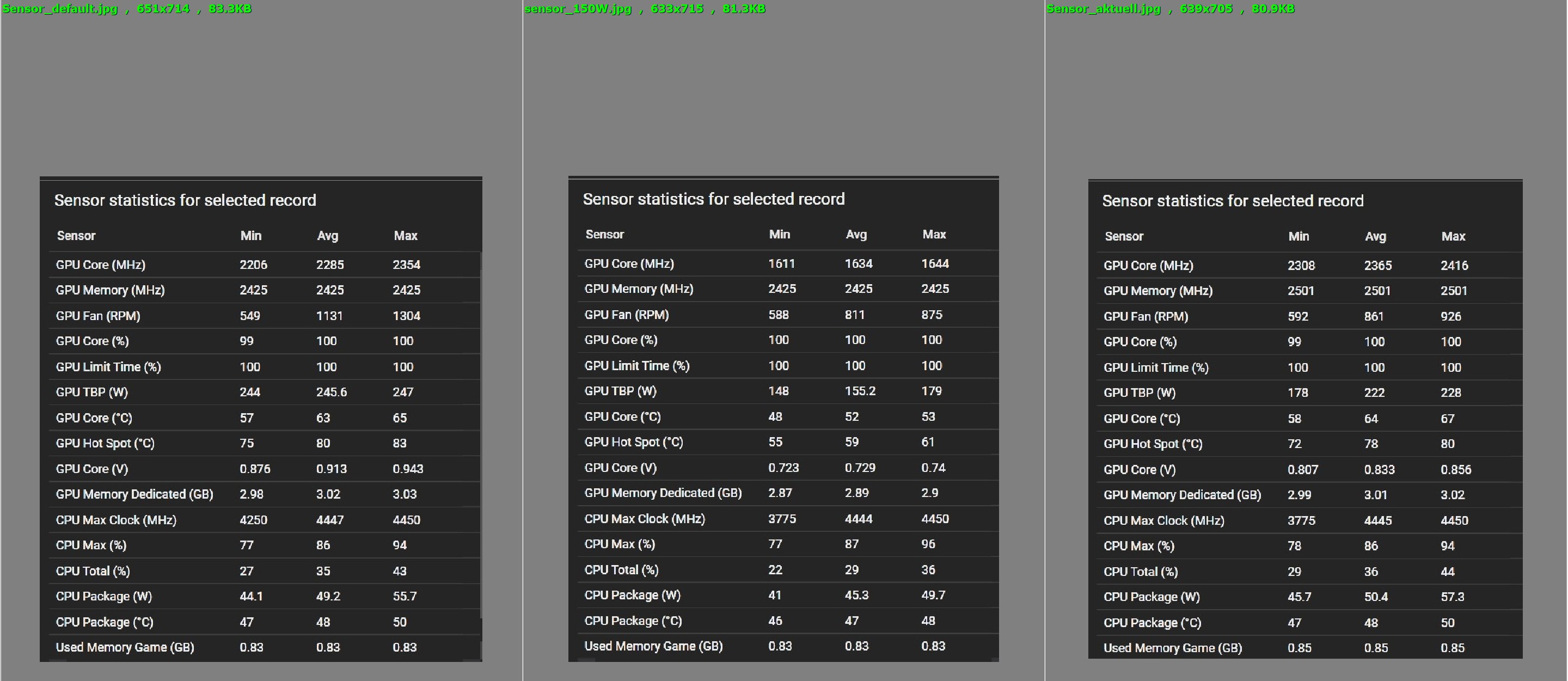Click GPU Fan (RPM) row in 150W table
Viewport: 1568px width, 681px height.
point(626,315)
